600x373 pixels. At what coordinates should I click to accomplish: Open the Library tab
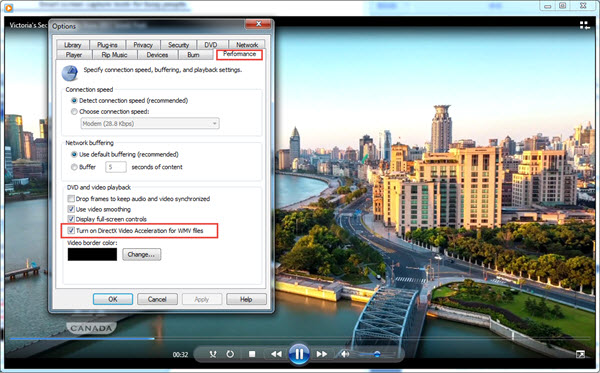click(73, 45)
